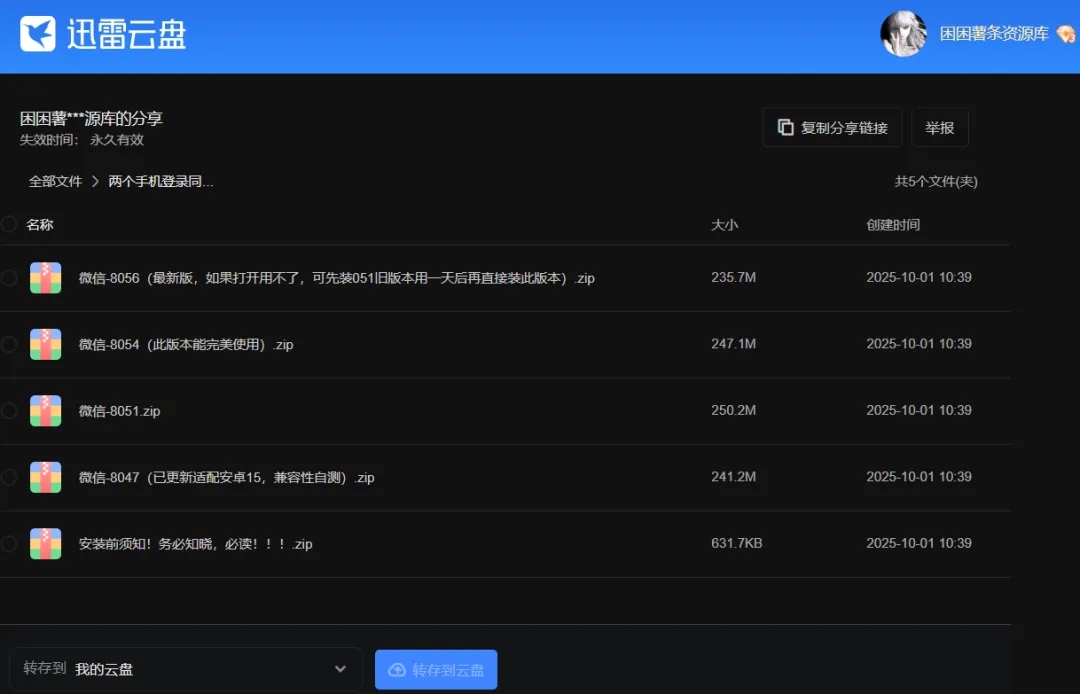The height and width of the screenshot is (694, 1080).
Task: Sort by the 大小 column header
Action: click(725, 225)
